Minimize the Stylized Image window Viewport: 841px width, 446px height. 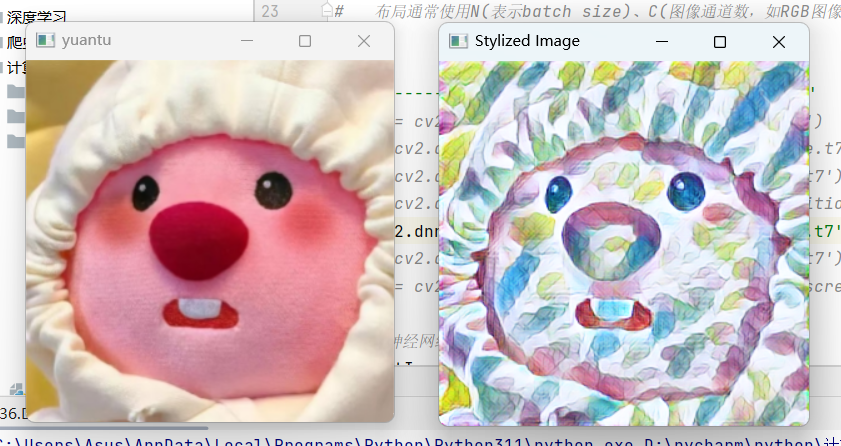(662, 42)
